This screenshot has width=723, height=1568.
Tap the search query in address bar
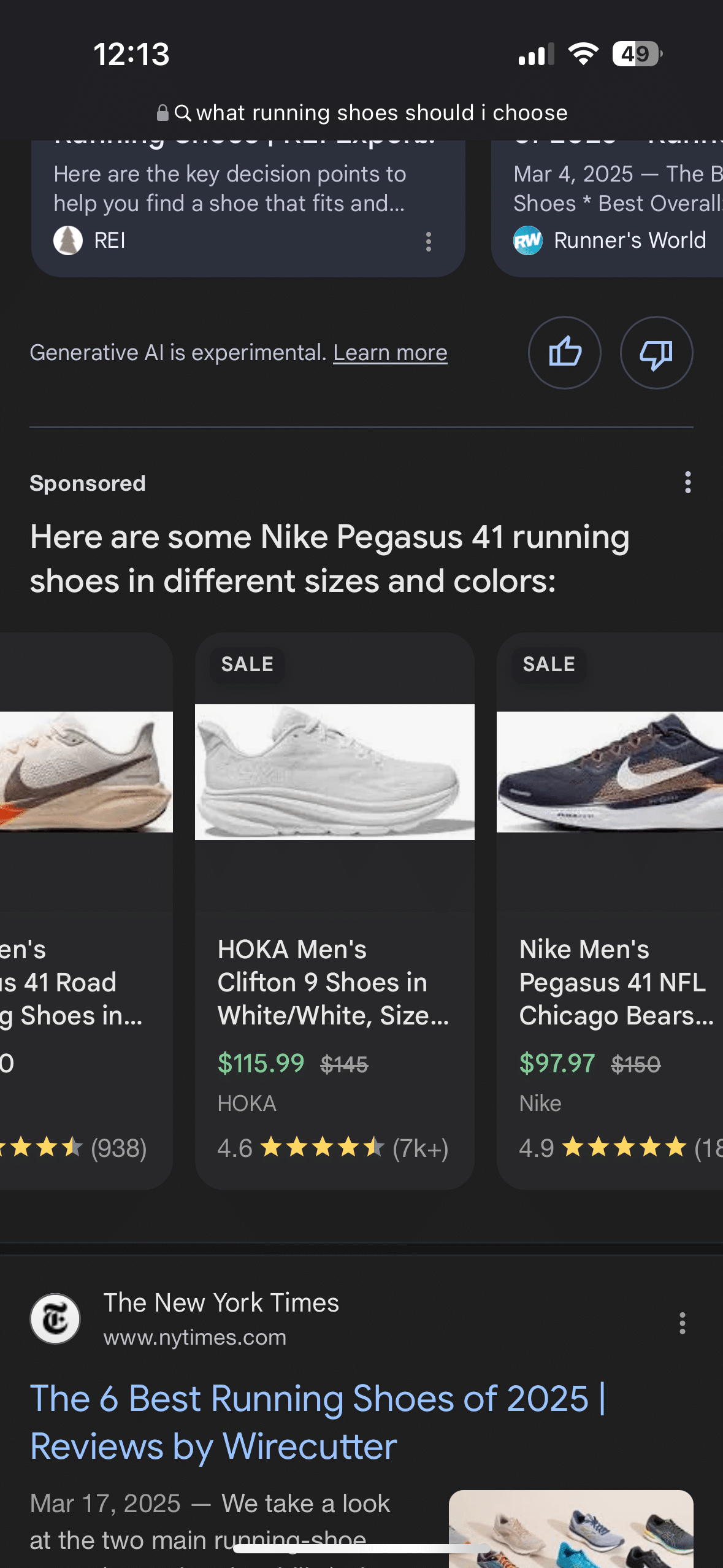click(381, 113)
